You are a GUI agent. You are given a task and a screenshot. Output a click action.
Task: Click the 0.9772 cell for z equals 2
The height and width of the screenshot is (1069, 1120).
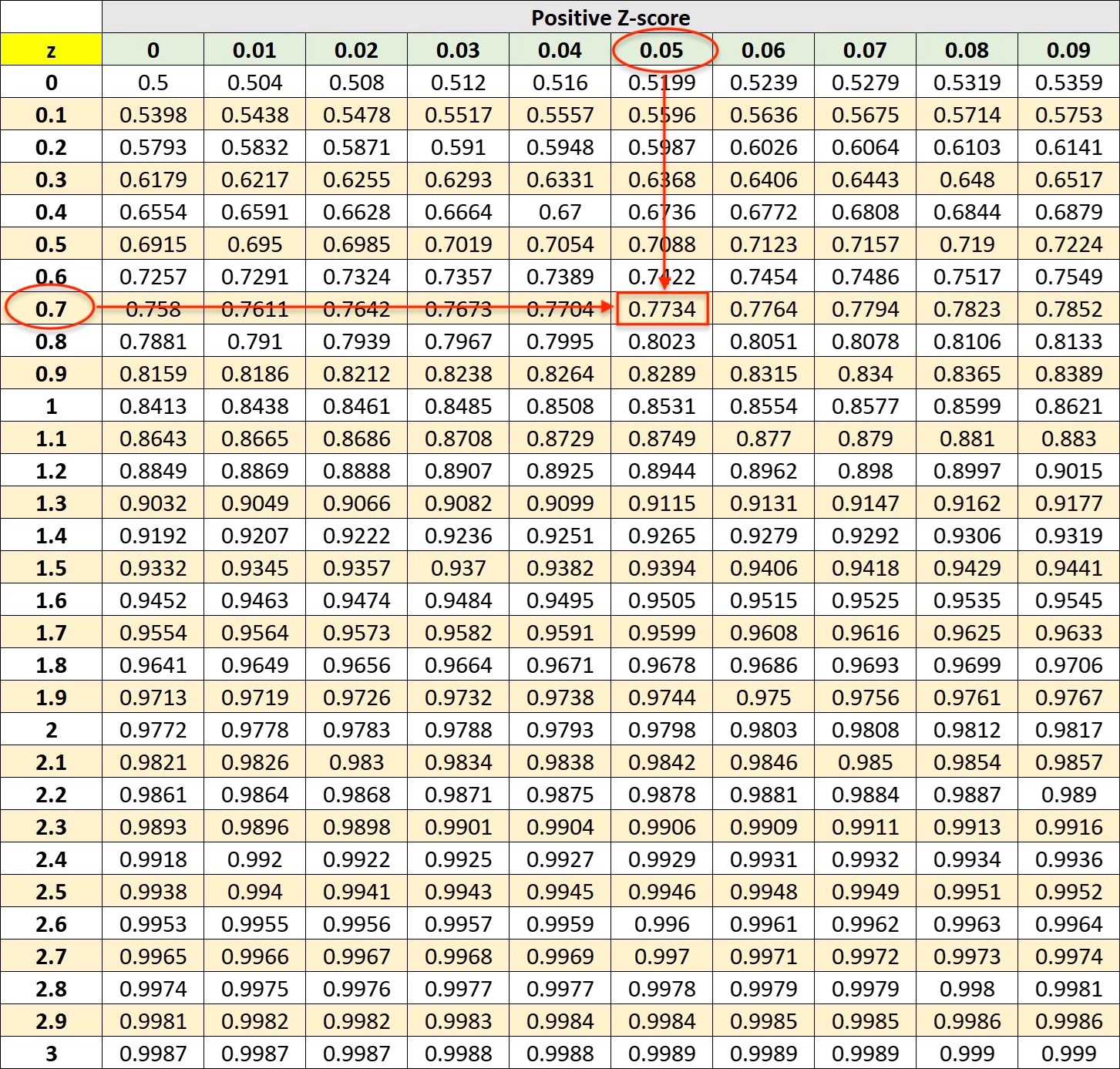coord(153,730)
